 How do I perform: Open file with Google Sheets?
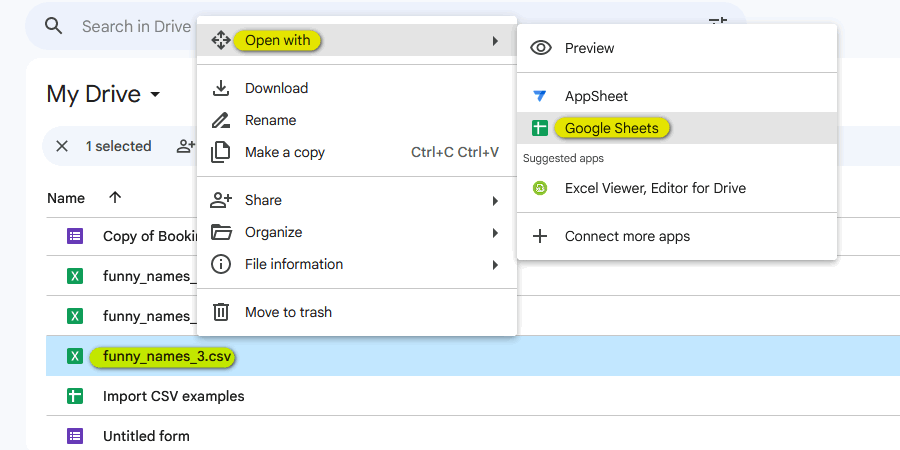(677, 128)
